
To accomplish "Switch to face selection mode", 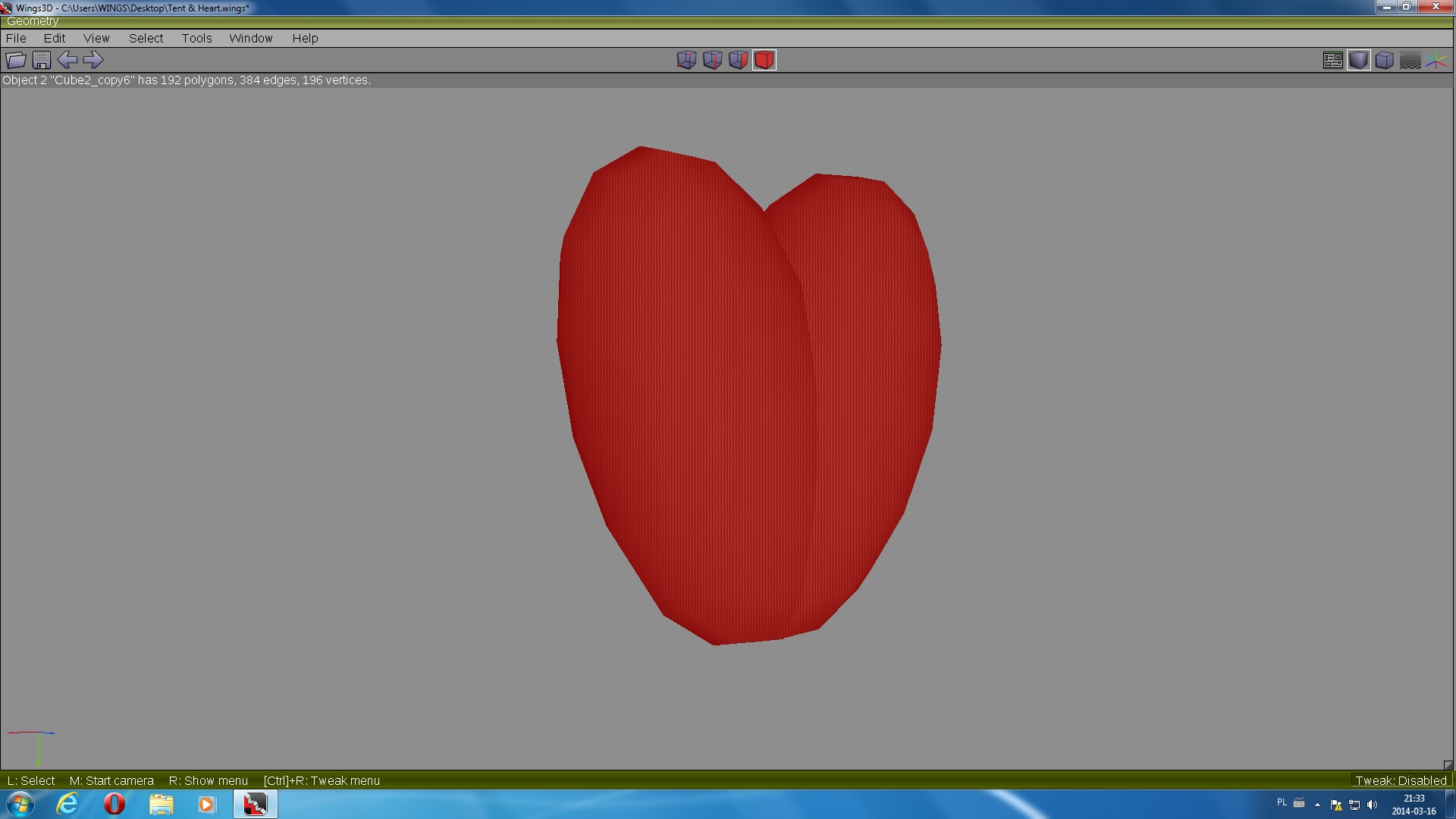I will click(738, 60).
